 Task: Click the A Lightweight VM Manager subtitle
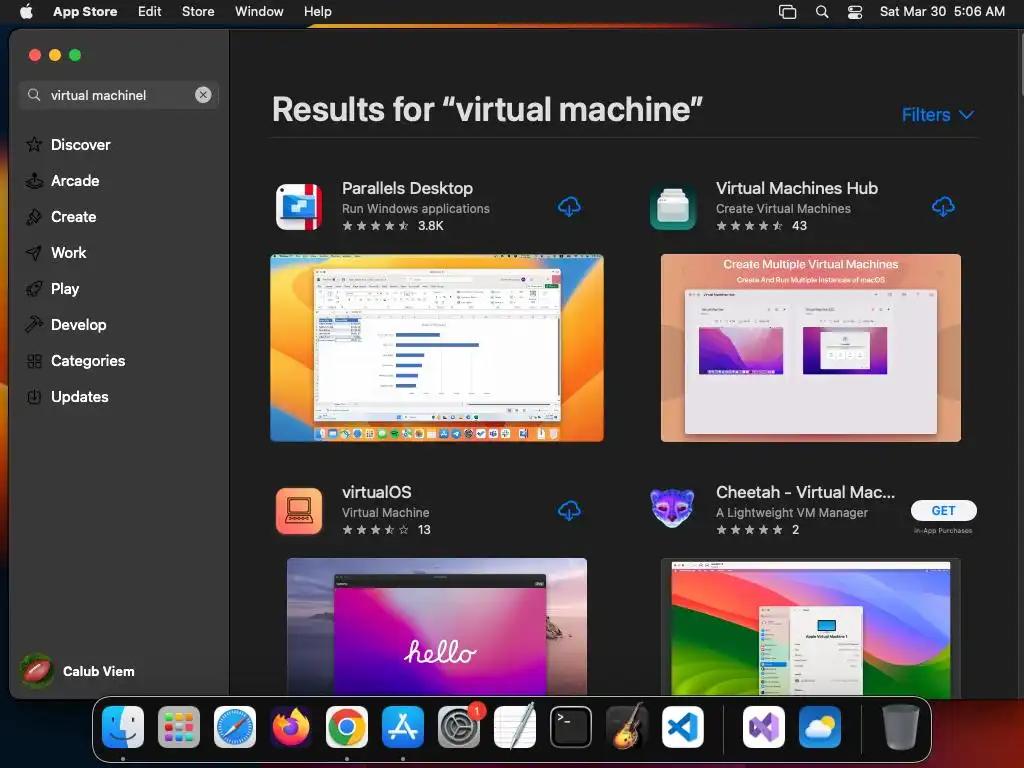pos(792,513)
